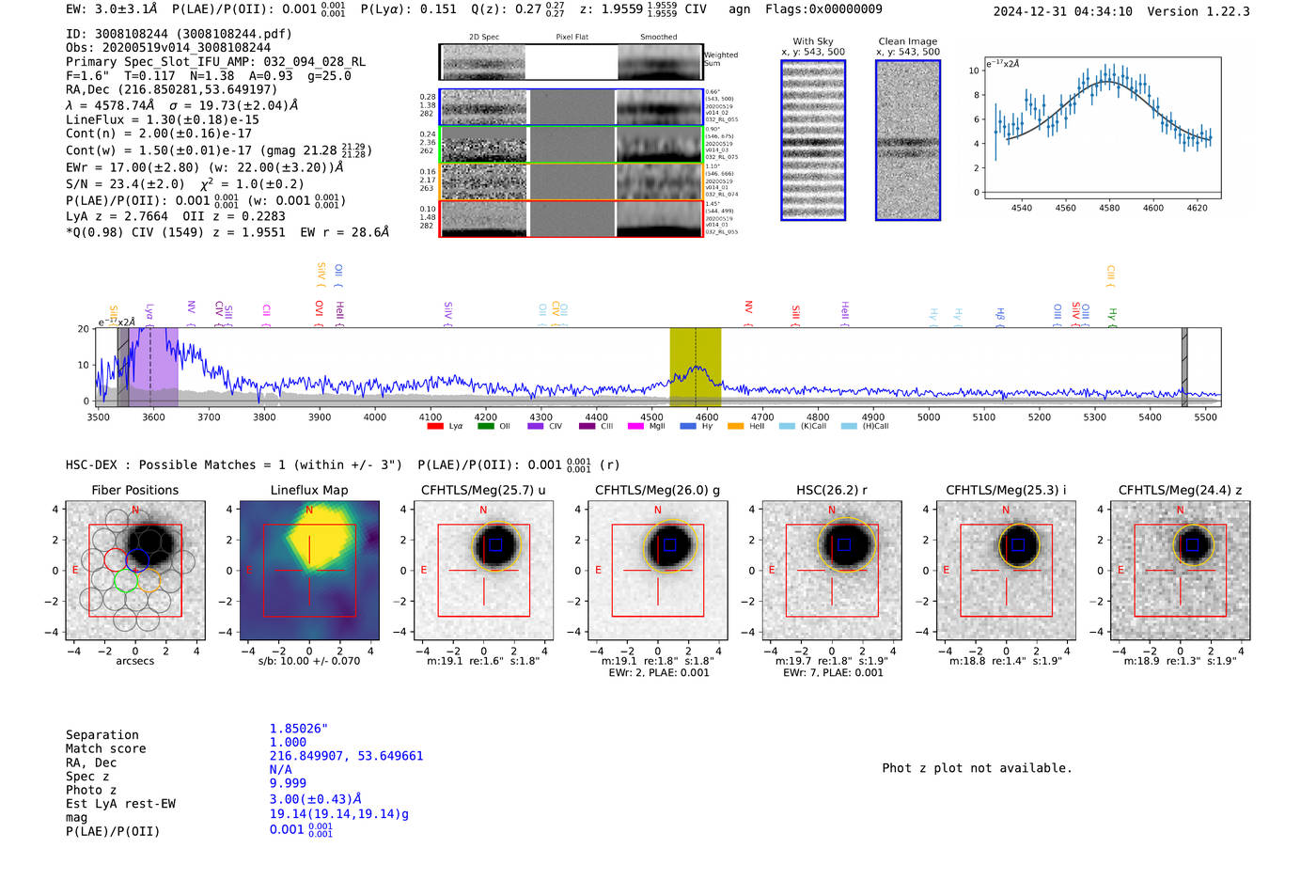Click the Match score value 1.000
The height and width of the screenshot is (896, 1316).
coord(288,743)
